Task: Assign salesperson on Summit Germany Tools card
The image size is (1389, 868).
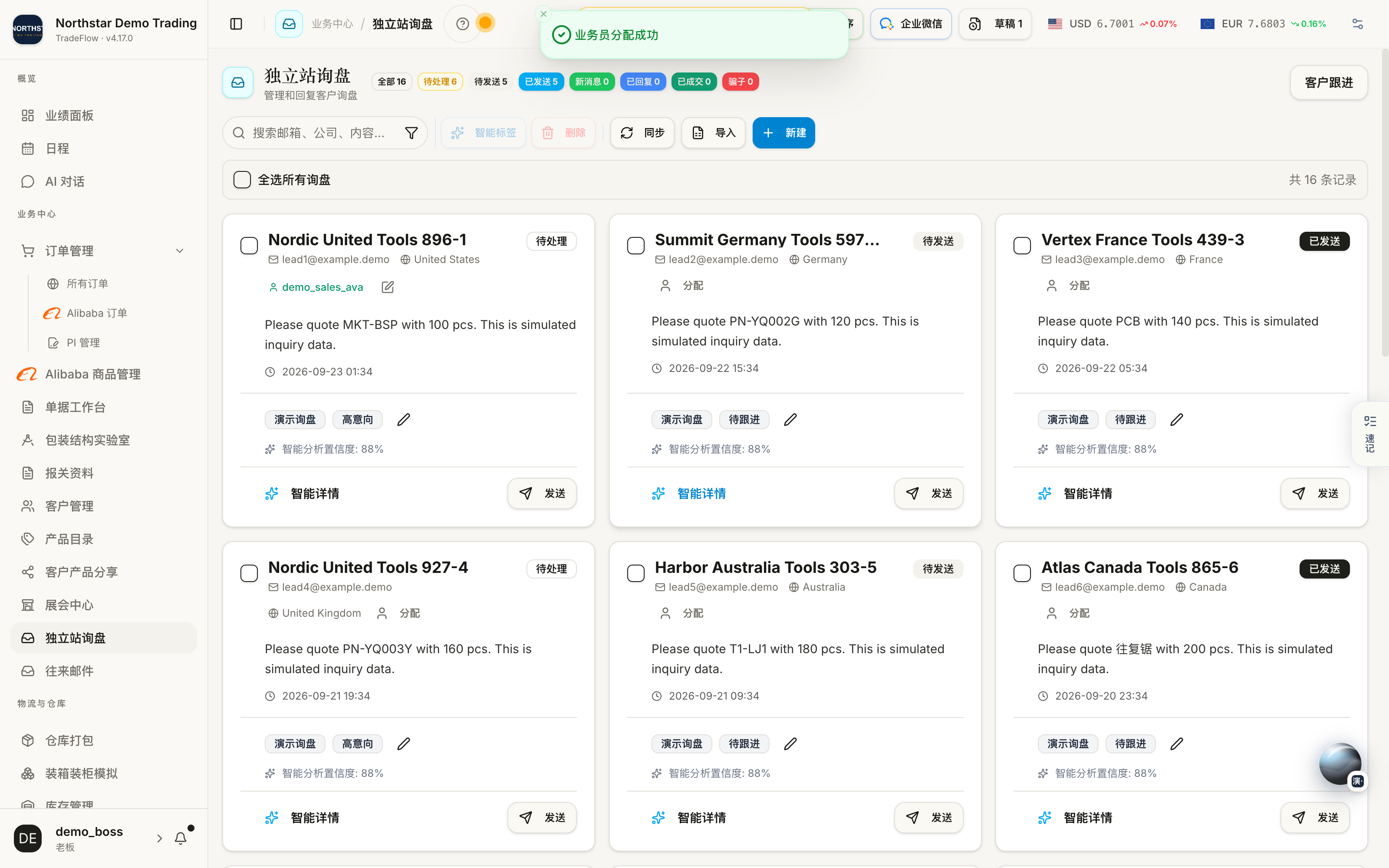Action: tap(682, 285)
